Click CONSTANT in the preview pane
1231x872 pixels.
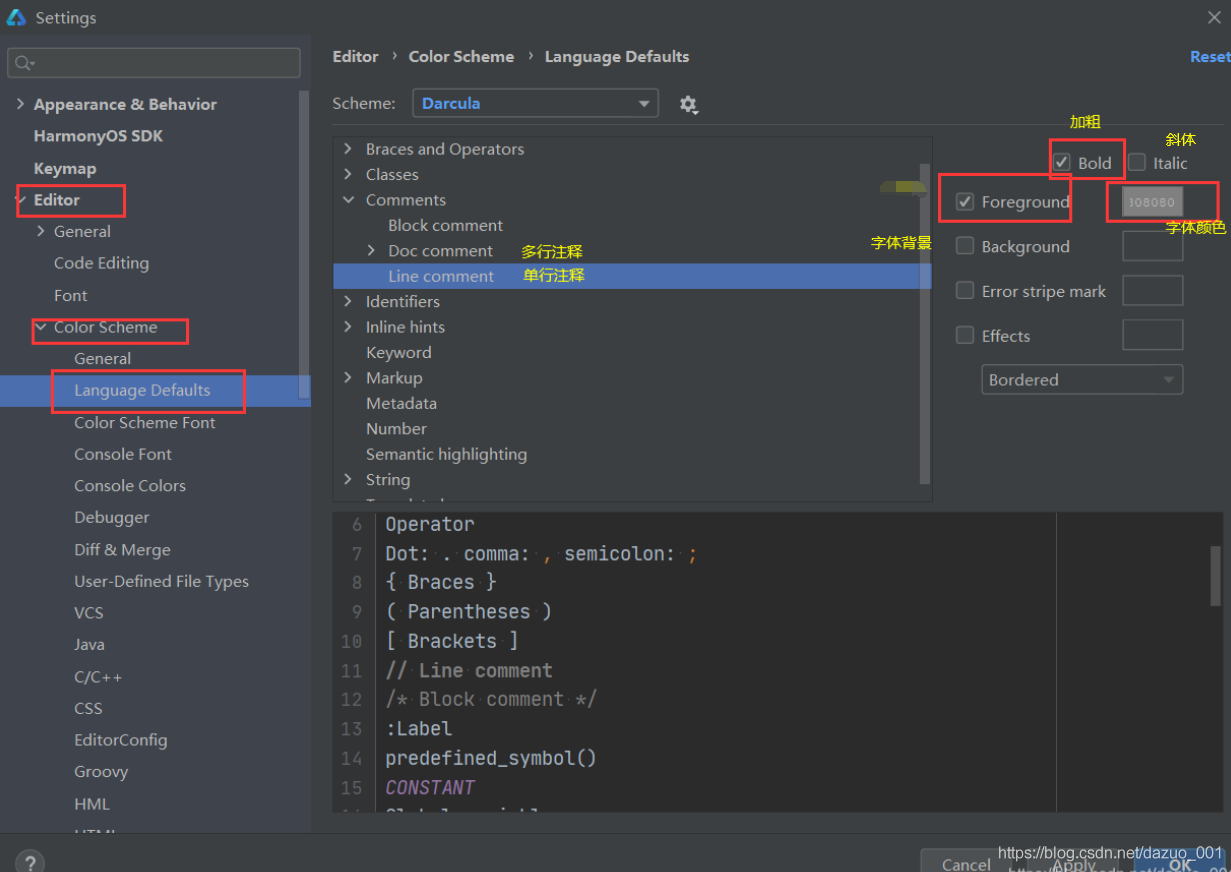pyautogui.click(x=430, y=787)
